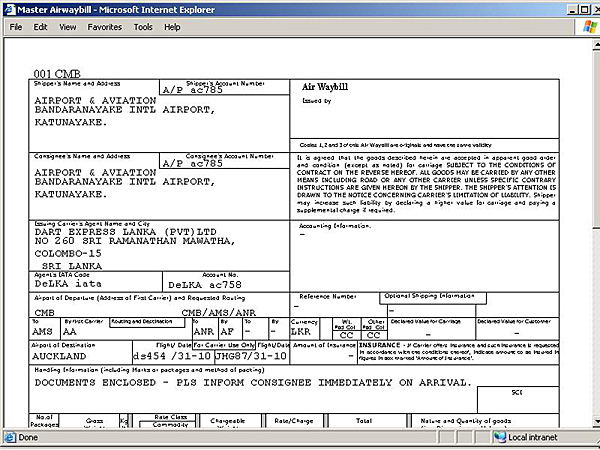Click the page icon beside Done
This screenshot has height=450, width=600.
[x=10, y=437]
